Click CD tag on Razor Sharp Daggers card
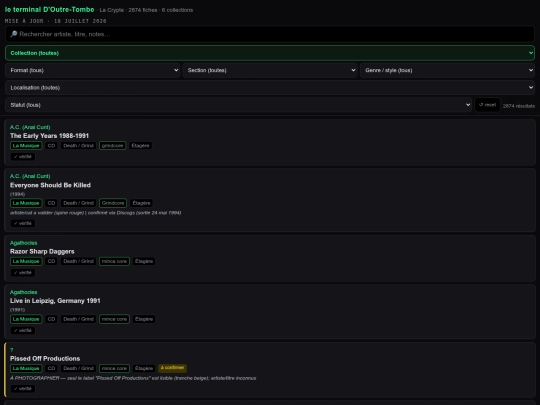Viewport: 540px width, 405px height. (51, 261)
